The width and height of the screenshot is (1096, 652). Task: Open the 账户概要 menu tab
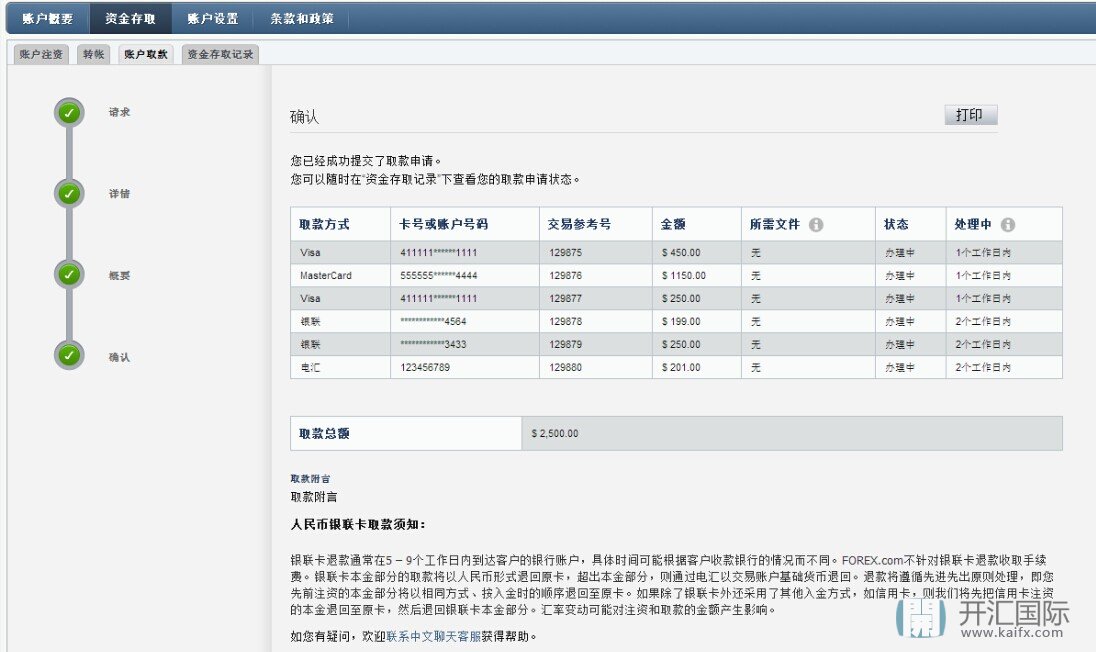point(47,18)
